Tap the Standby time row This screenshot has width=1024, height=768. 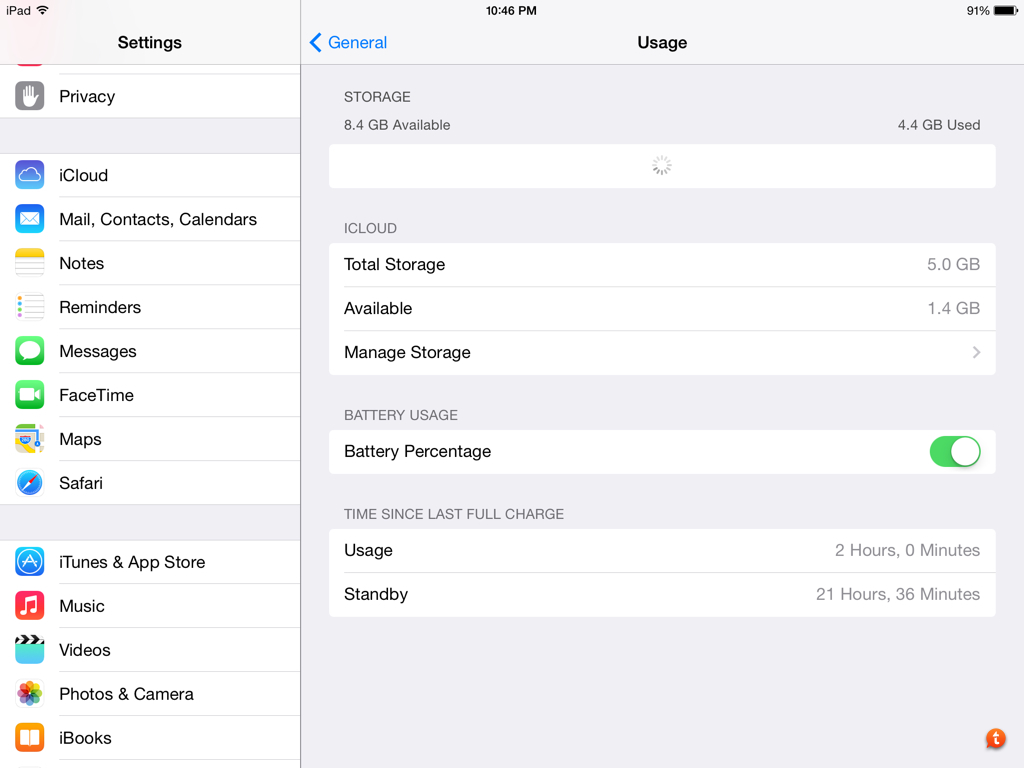point(662,594)
